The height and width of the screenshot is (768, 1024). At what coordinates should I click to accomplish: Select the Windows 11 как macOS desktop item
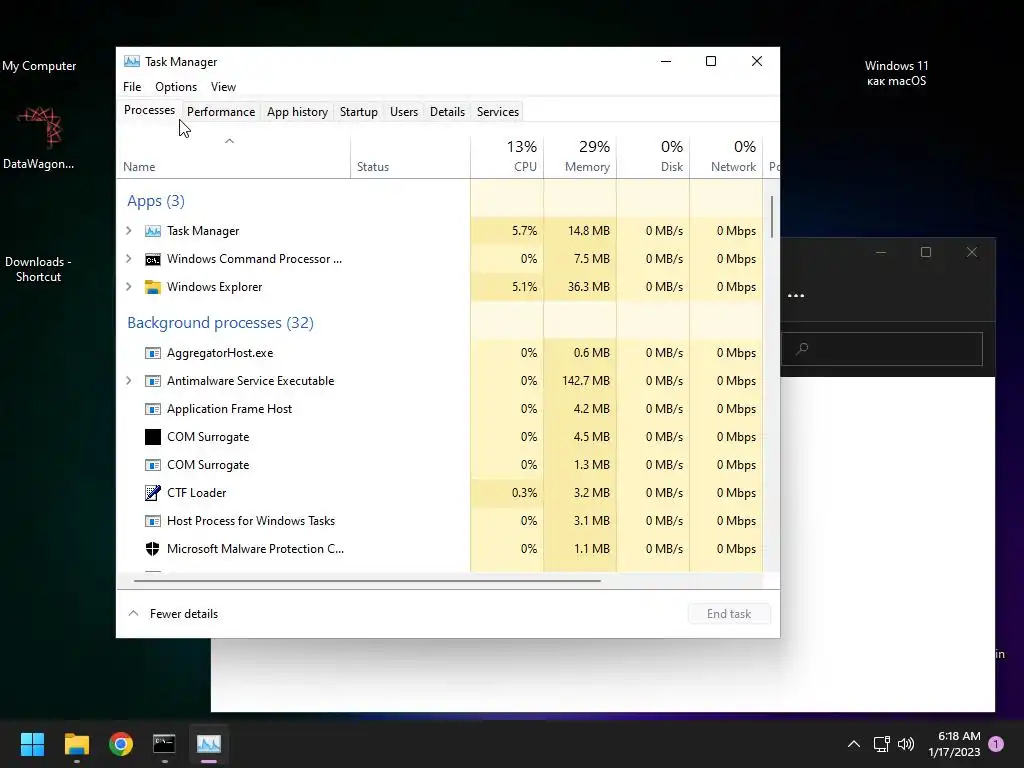[x=896, y=73]
